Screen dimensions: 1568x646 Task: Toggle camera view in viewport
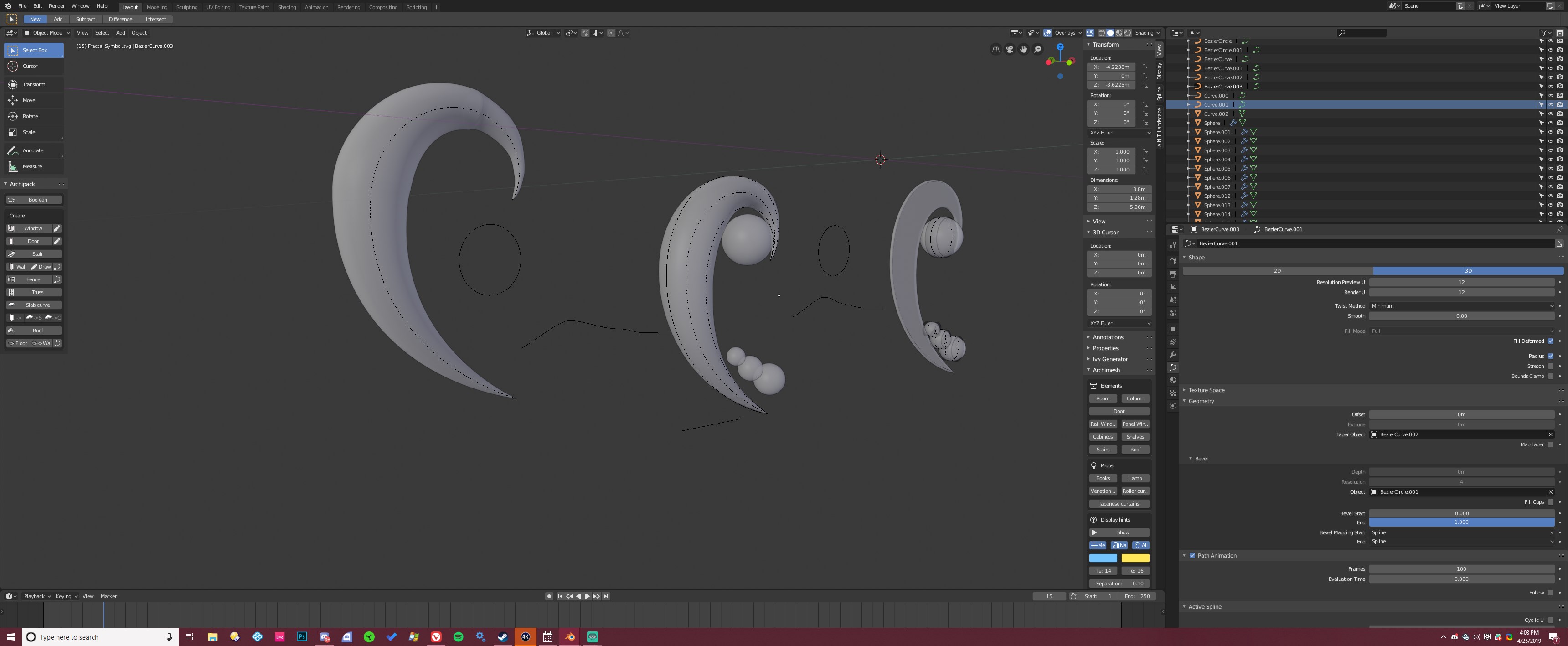1010,49
